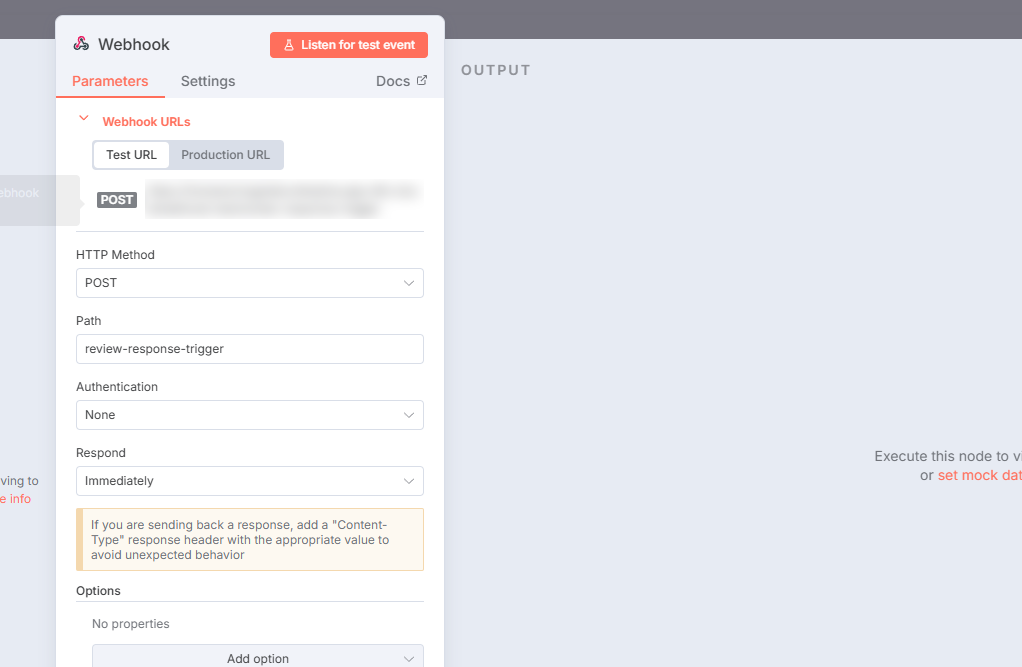Click the Webhook node icon in header
This screenshot has height=667, width=1022.
click(81, 44)
